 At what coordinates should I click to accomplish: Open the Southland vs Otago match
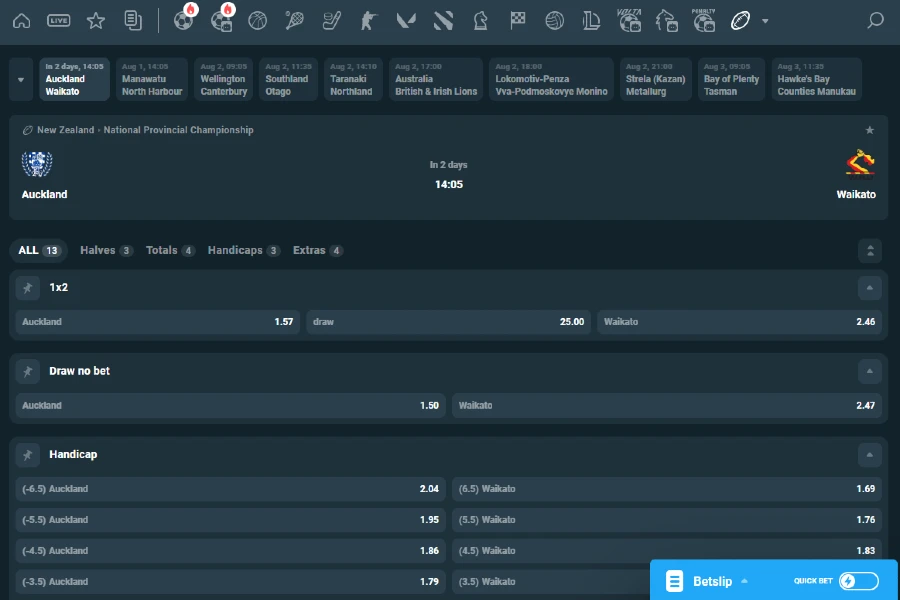[x=287, y=79]
